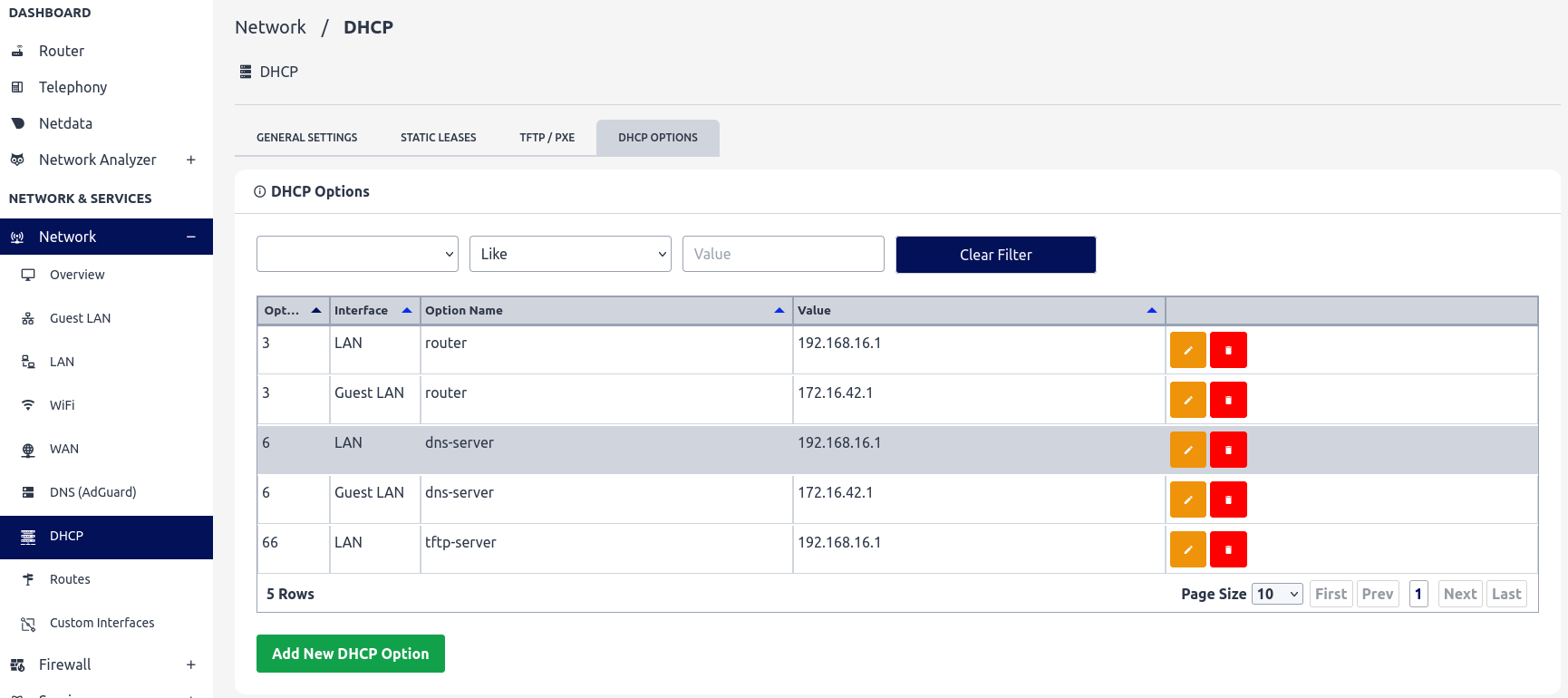Screen dimensions: 1568x698
Task: Click the Overview monitor icon
Action: click(28, 276)
